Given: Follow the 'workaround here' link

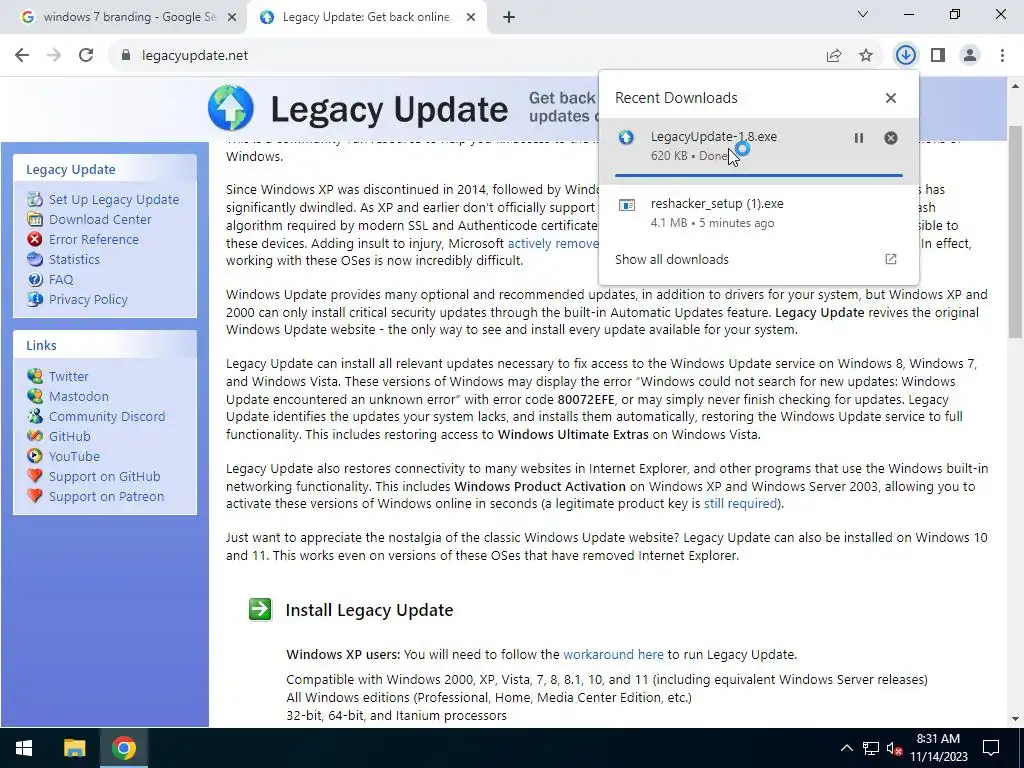Looking at the screenshot, I should click(613, 654).
